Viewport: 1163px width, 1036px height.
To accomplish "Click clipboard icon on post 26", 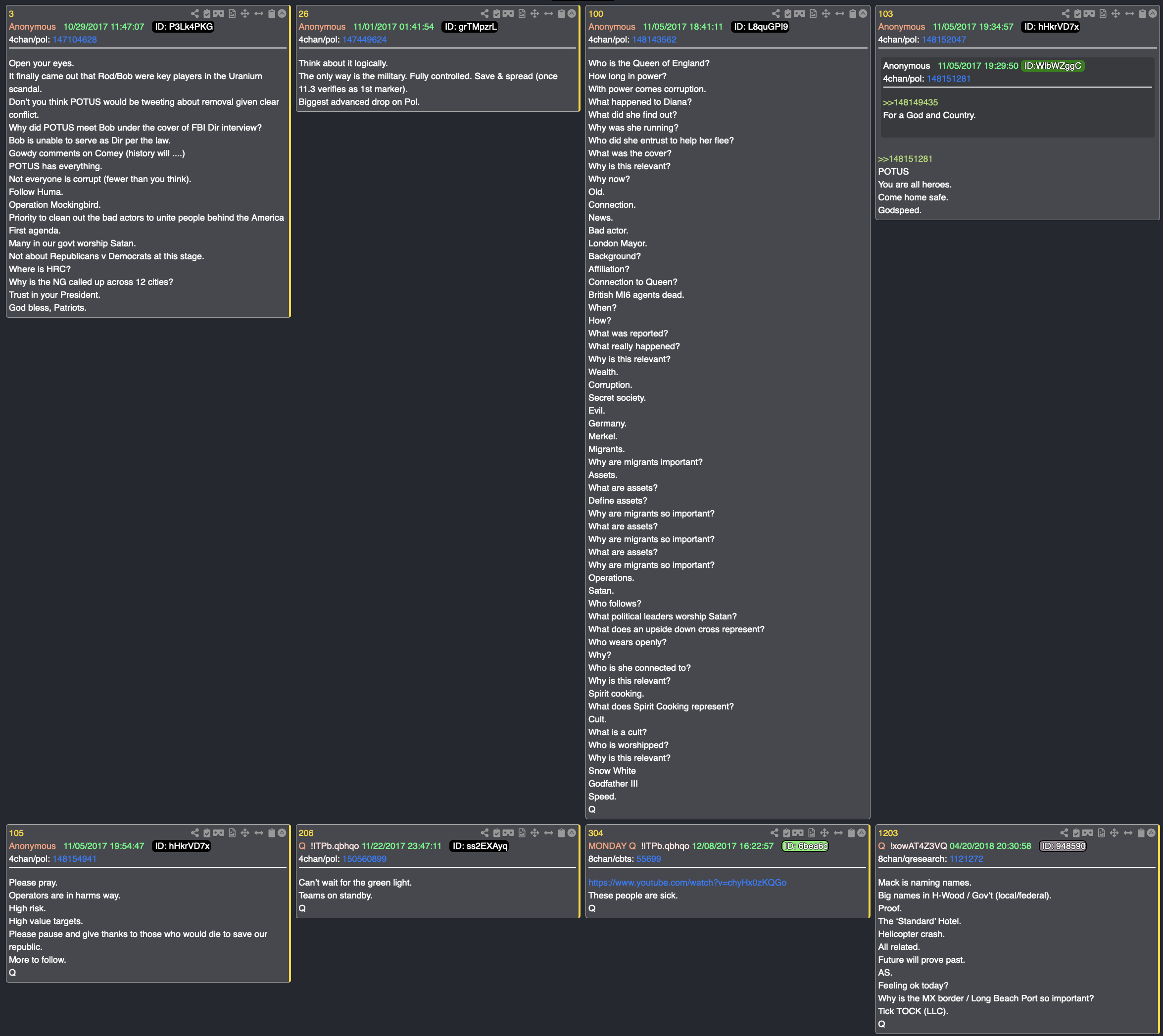I will 561,14.
